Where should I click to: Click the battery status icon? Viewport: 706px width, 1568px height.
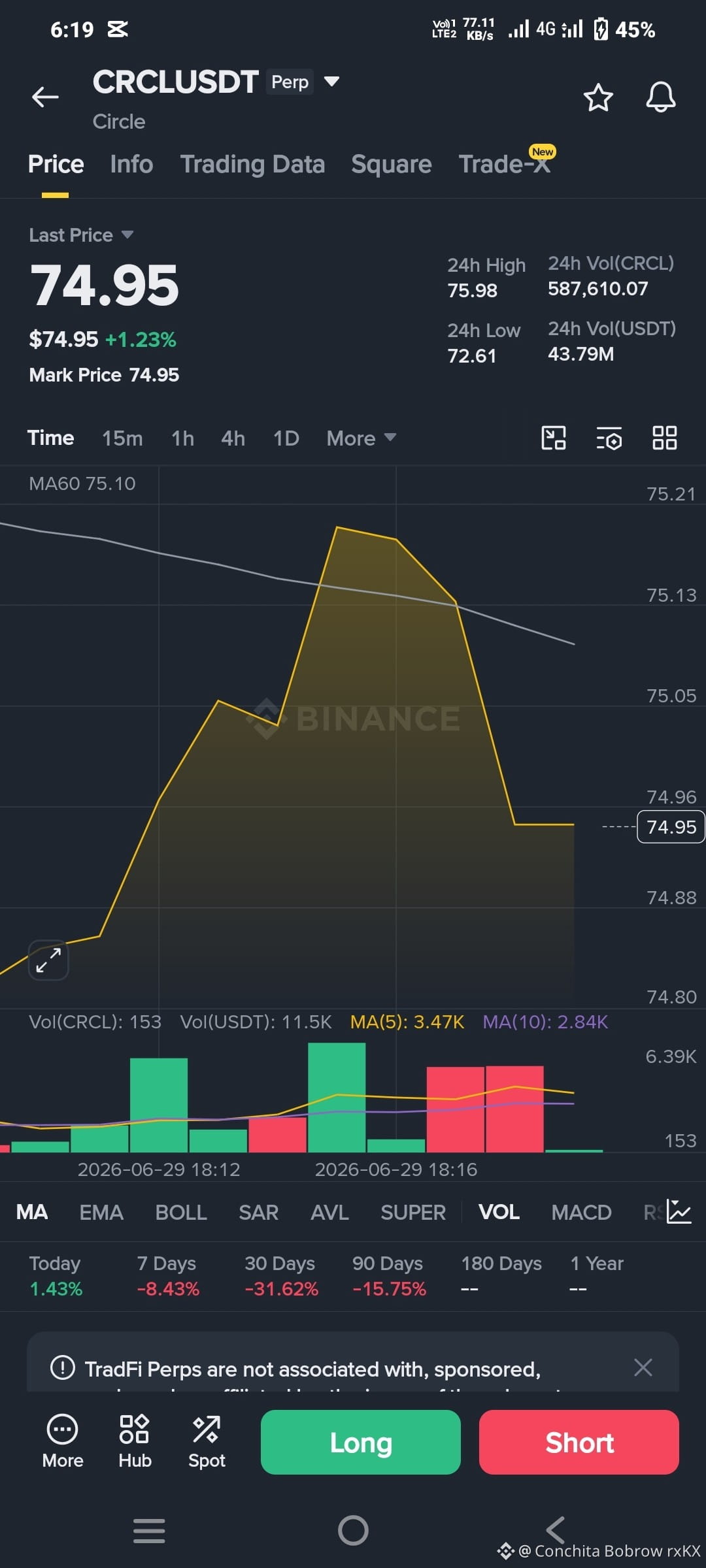(x=601, y=29)
